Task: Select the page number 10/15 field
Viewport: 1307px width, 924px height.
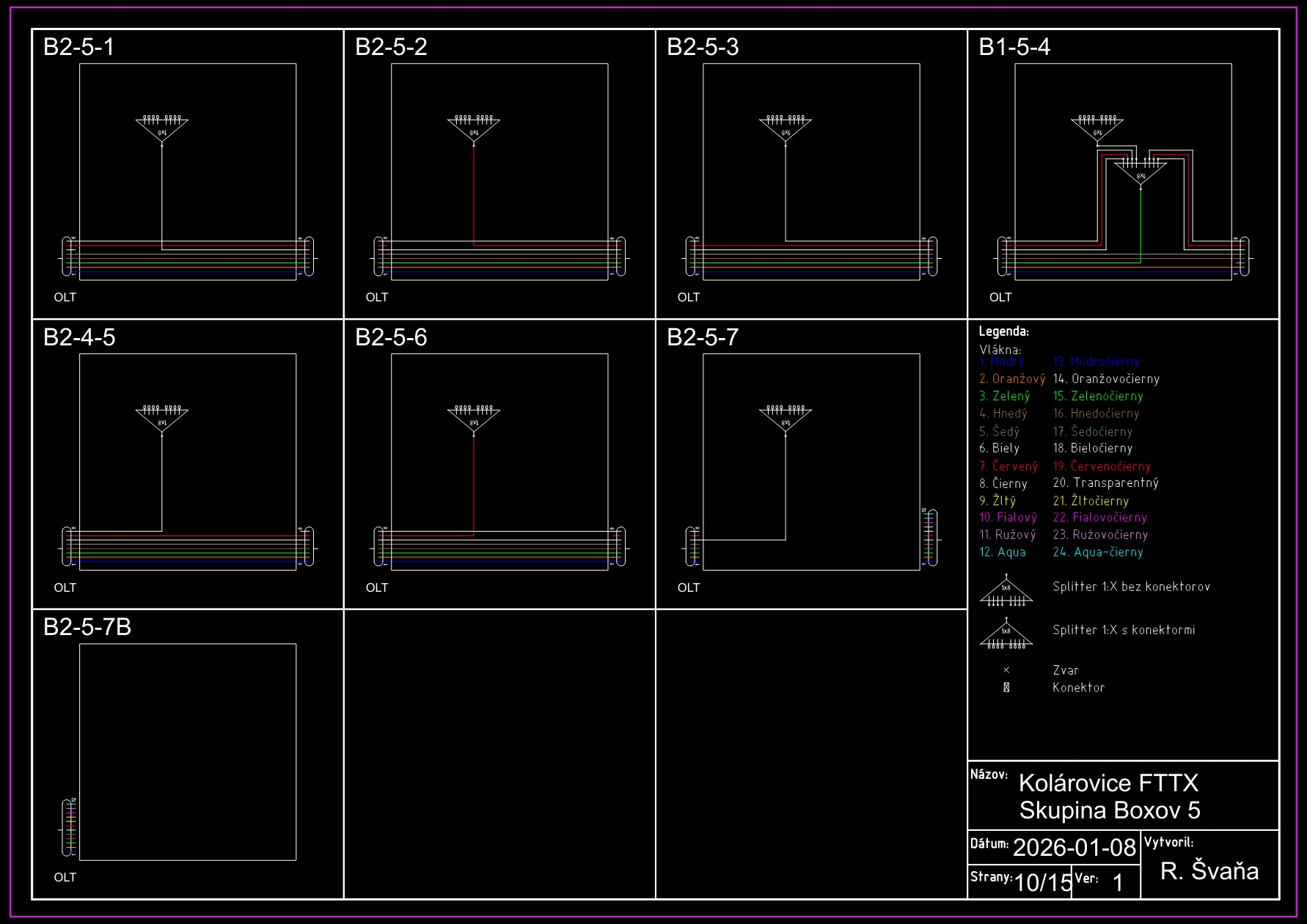Action: 1042,882
